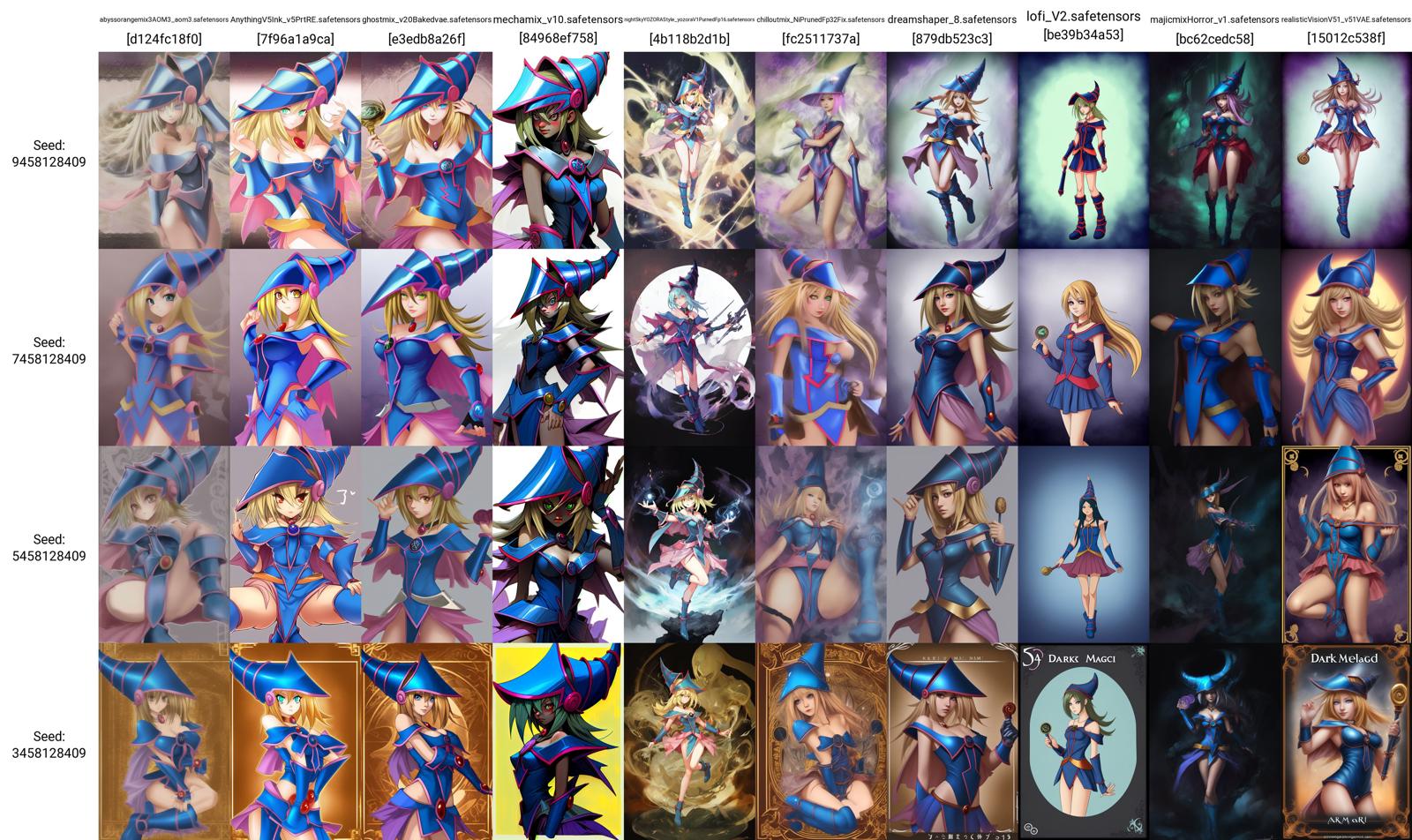Open the lofi_V2 image for seed 5458128409
The height and width of the screenshot is (840, 1412).
tap(1083, 544)
